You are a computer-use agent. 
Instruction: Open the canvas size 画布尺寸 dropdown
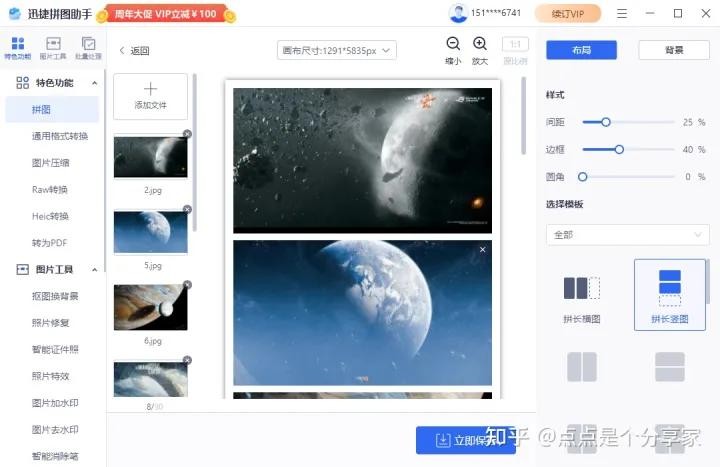[337, 50]
